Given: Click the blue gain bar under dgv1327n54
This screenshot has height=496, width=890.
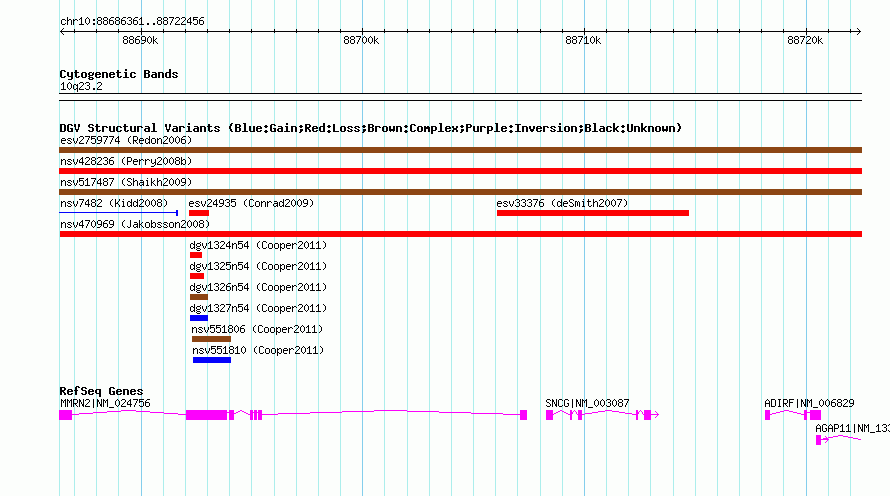Looking at the screenshot, I should (x=199, y=318).
